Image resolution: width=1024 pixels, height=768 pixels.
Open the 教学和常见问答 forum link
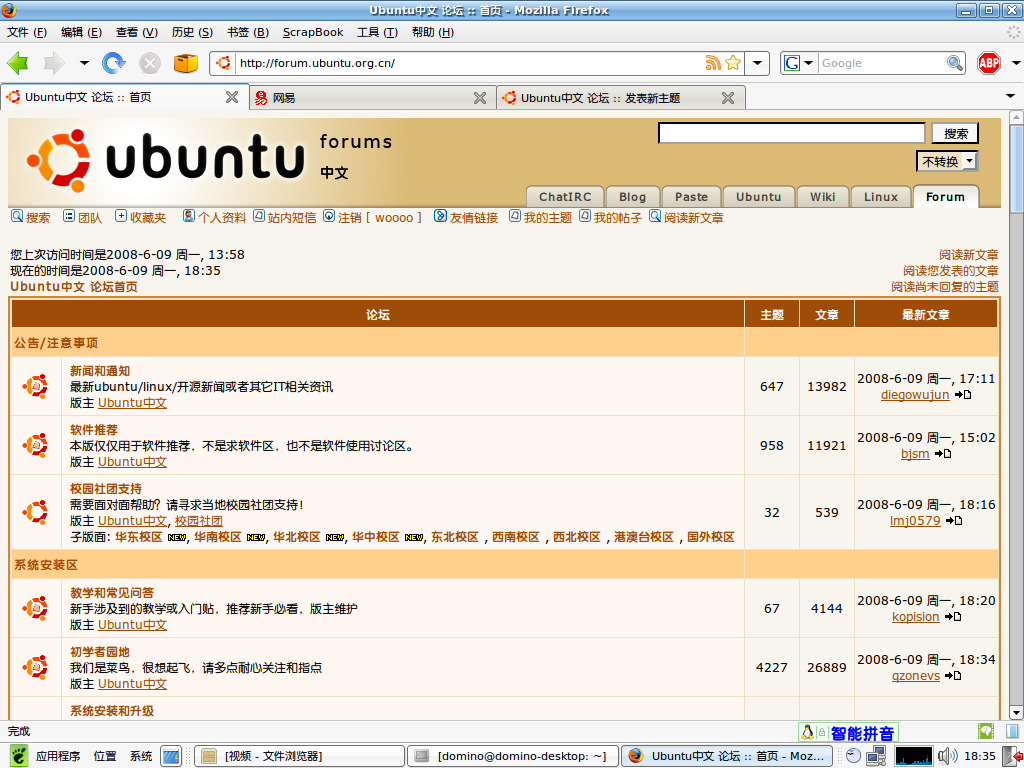(x=112, y=593)
